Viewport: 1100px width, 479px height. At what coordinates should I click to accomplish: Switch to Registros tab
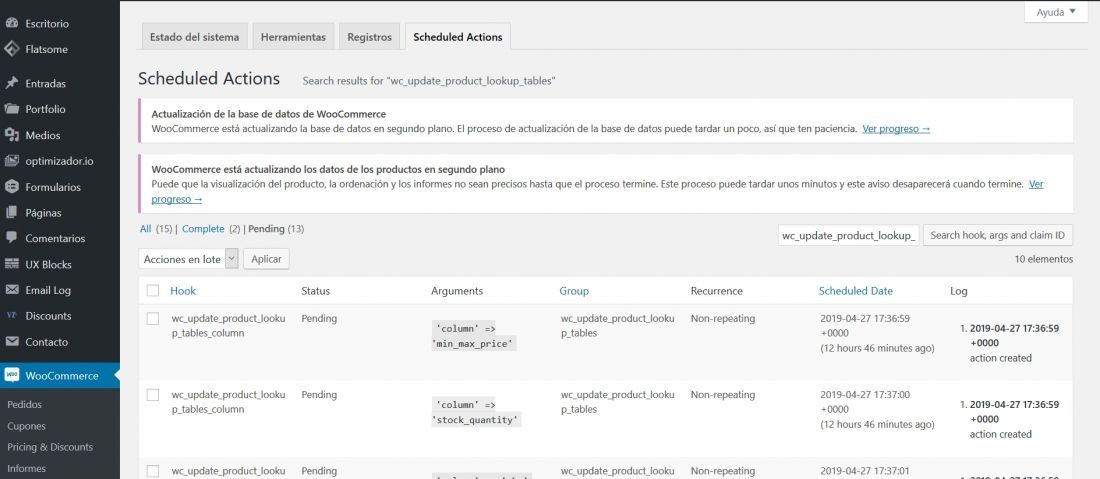[370, 37]
